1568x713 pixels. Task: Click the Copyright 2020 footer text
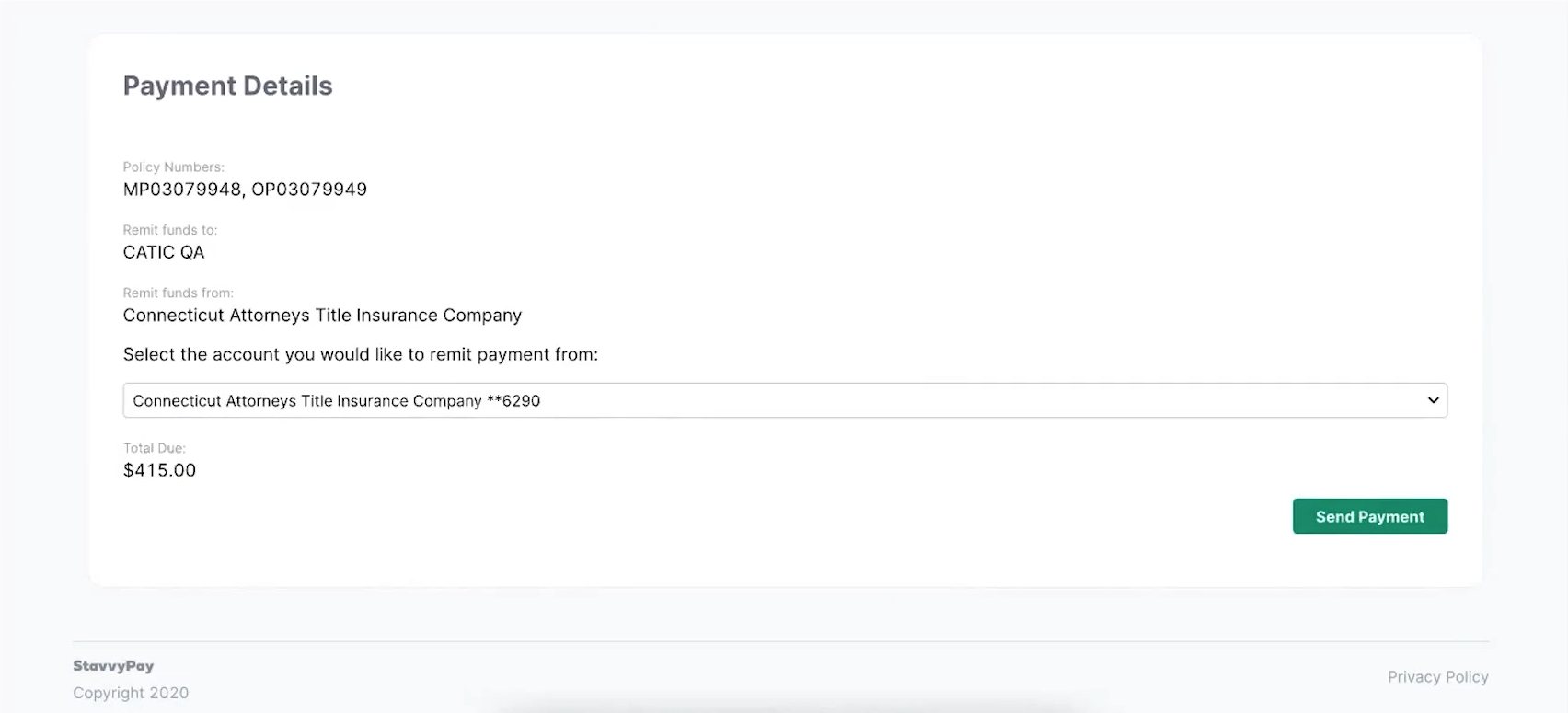point(131,693)
